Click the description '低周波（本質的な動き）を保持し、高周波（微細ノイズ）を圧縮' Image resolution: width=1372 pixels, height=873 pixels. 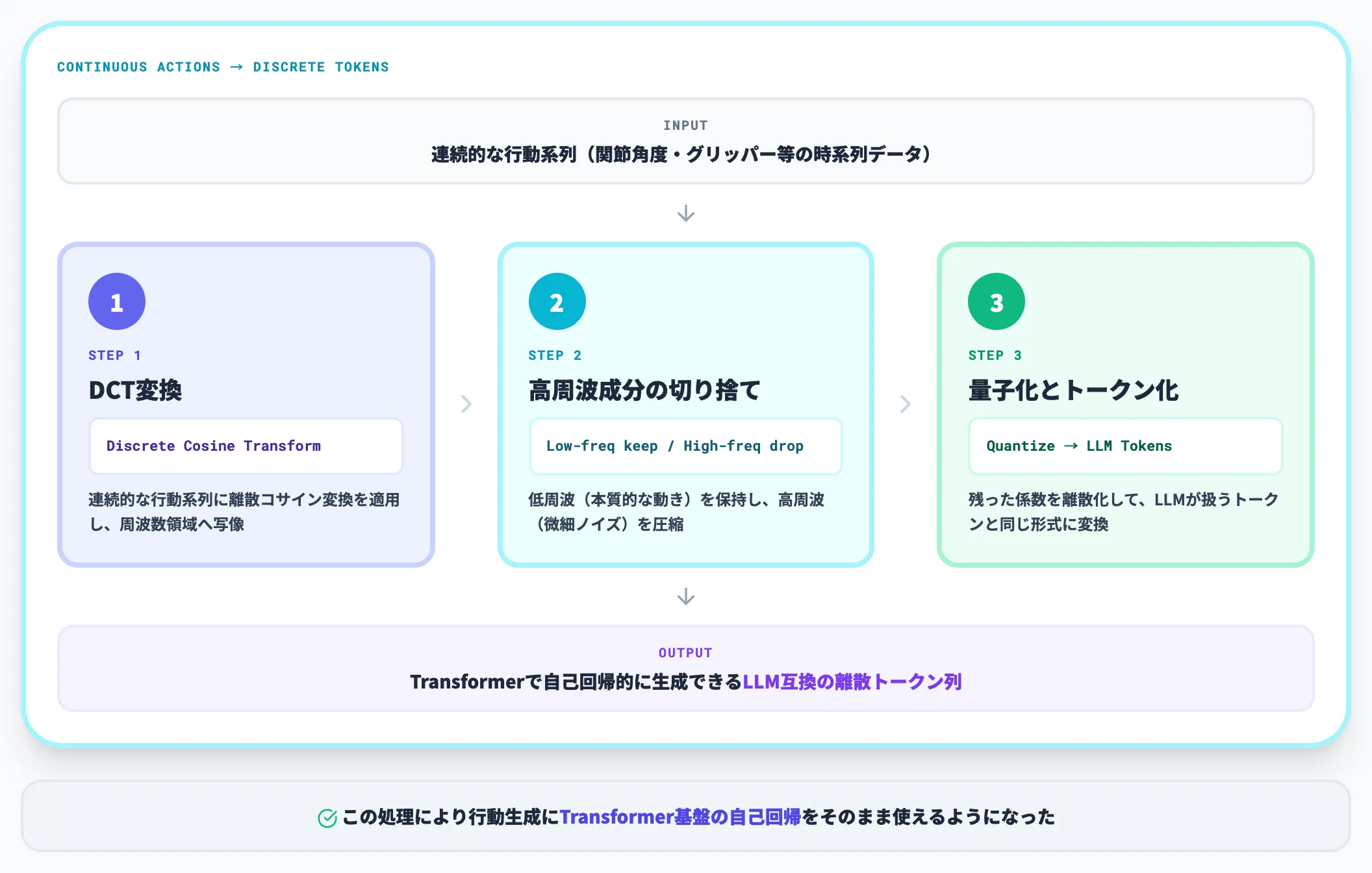click(x=676, y=512)
